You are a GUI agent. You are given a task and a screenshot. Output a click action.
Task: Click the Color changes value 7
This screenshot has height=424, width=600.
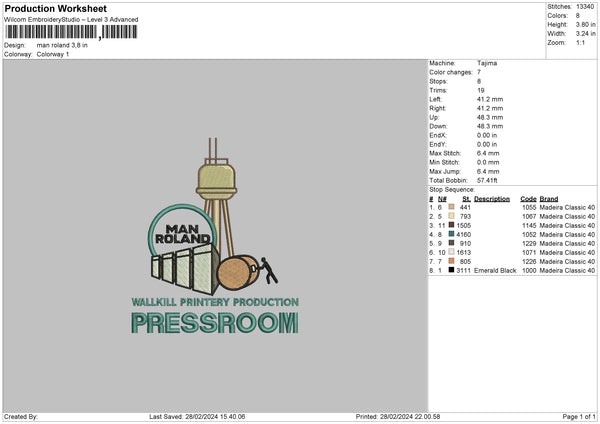pyautogui.click(x=479, y=72)
